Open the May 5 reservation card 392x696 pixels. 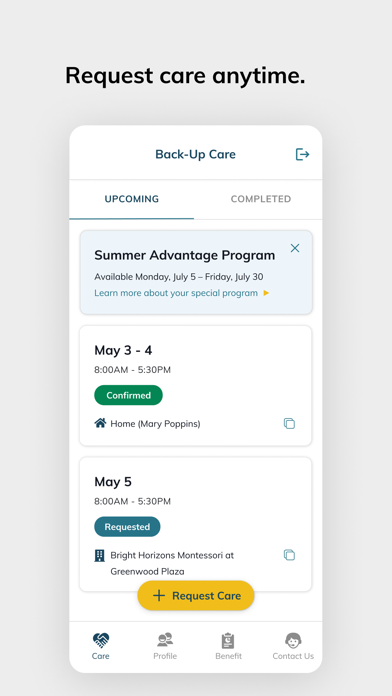coord(196,524)
